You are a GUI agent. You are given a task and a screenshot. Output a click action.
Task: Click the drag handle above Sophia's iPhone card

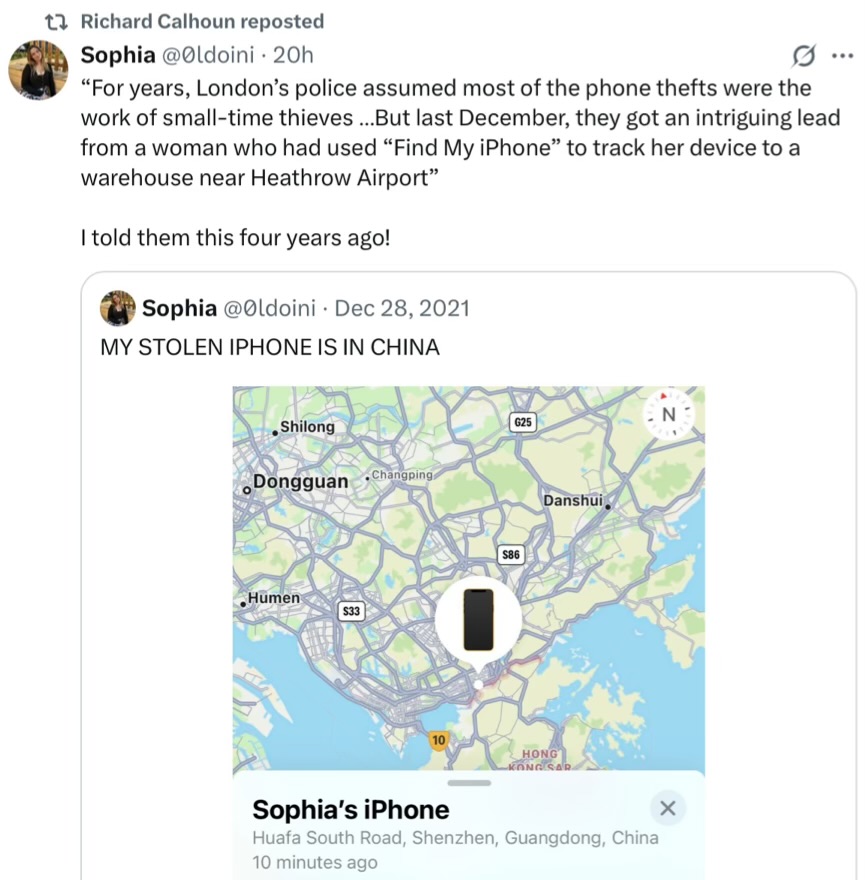point(470,782)
